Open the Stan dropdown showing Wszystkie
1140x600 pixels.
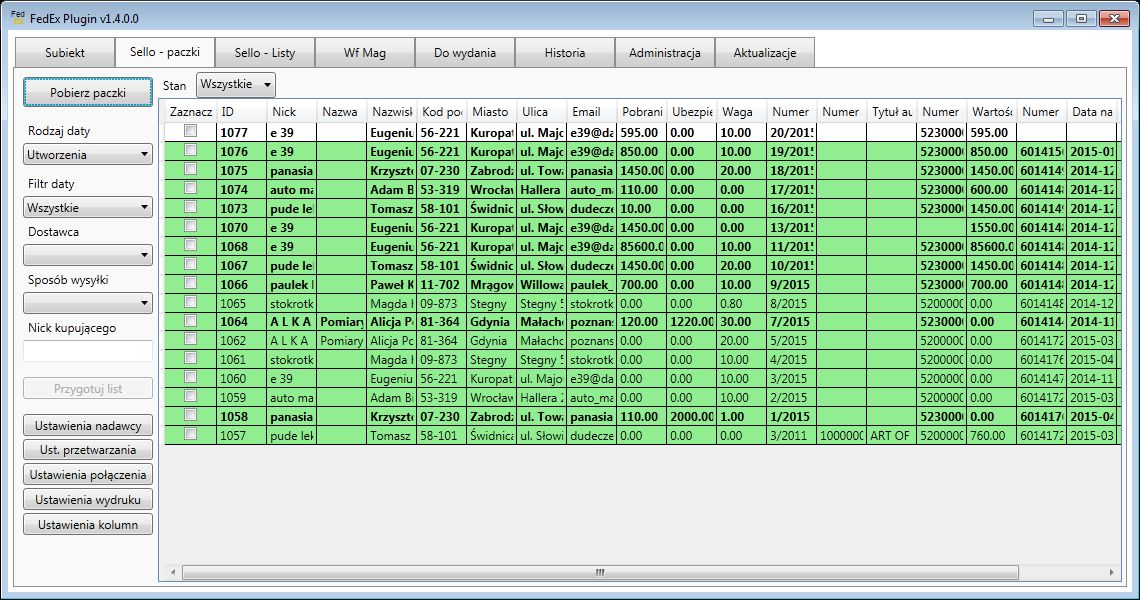pyautogui.click(x=236, y=84)
